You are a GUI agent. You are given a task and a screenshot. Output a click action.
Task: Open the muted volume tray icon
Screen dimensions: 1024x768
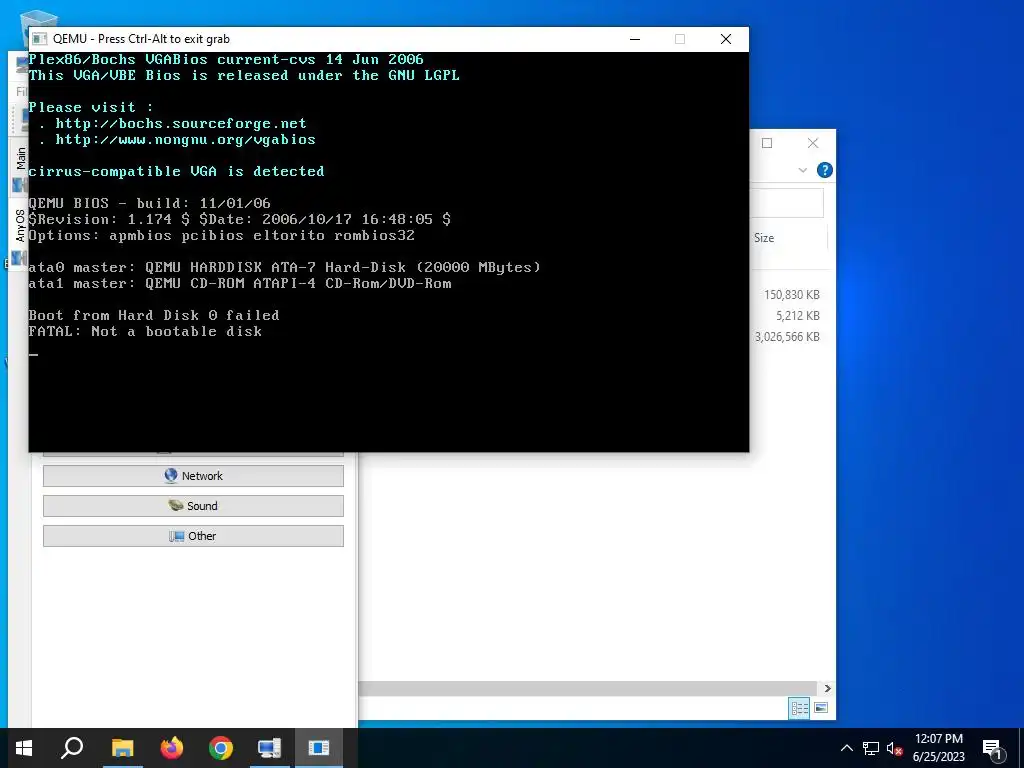[894, 748]
